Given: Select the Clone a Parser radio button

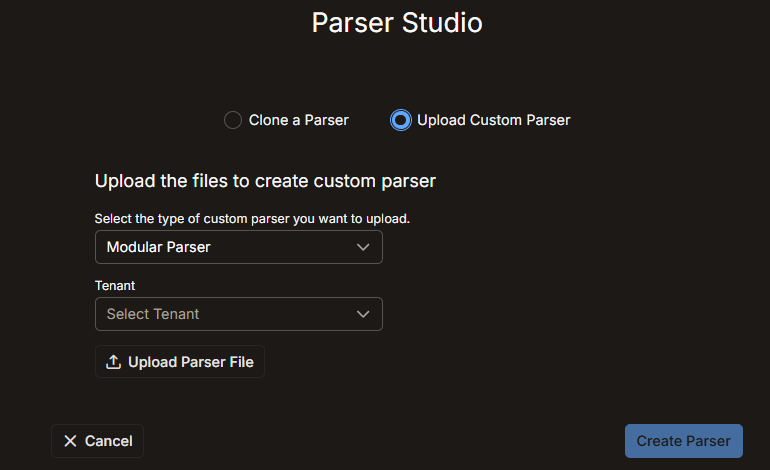Looking at the screenshot, I should coord(233,120).
